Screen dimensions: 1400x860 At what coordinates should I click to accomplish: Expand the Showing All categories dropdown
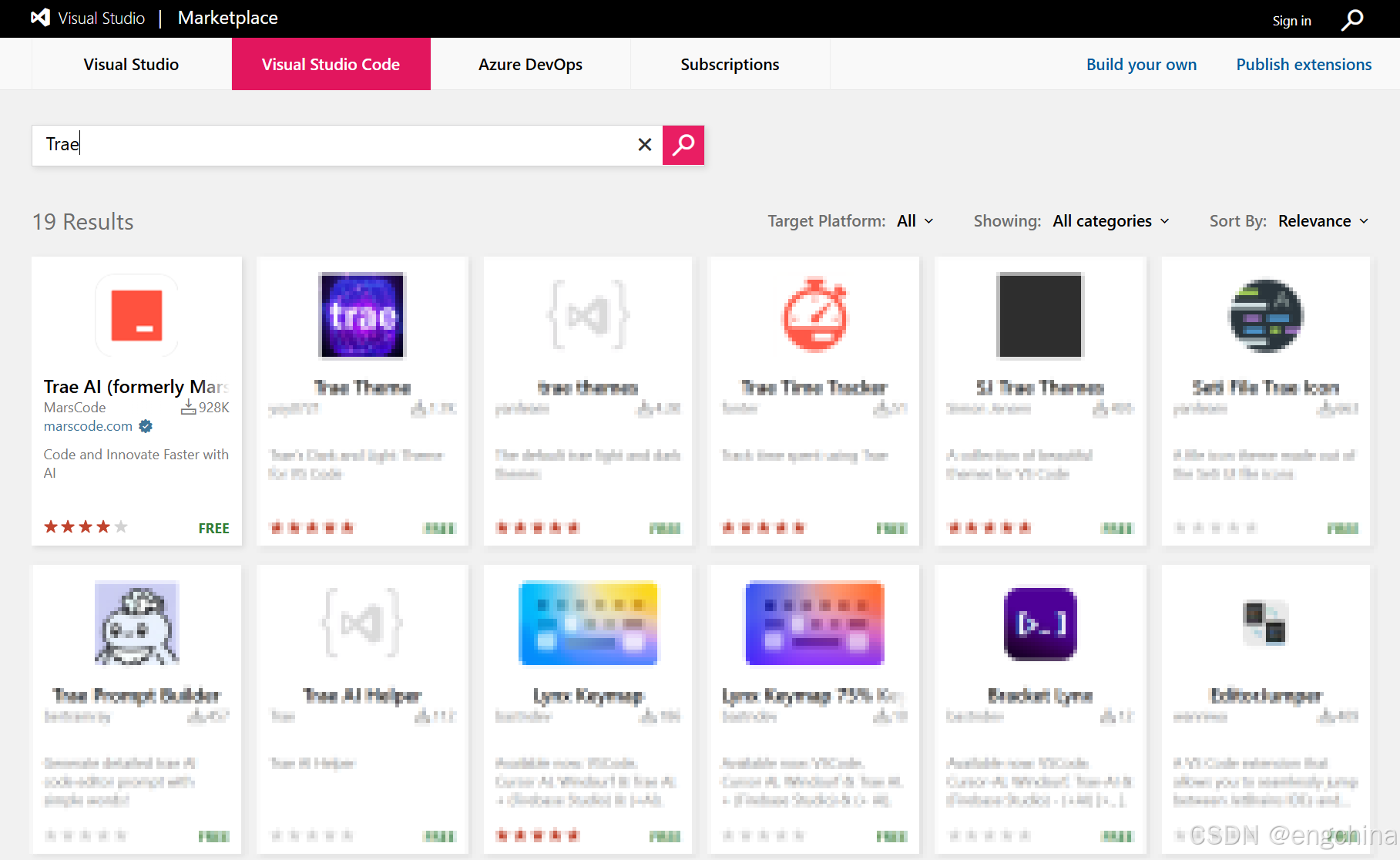pos(1111,221)
